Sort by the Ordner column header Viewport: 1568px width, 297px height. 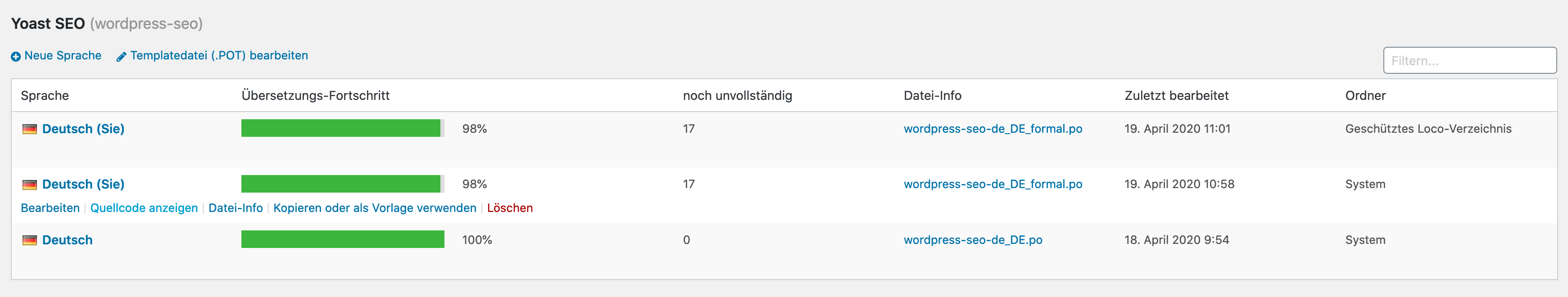click(x=1365, y=95)
